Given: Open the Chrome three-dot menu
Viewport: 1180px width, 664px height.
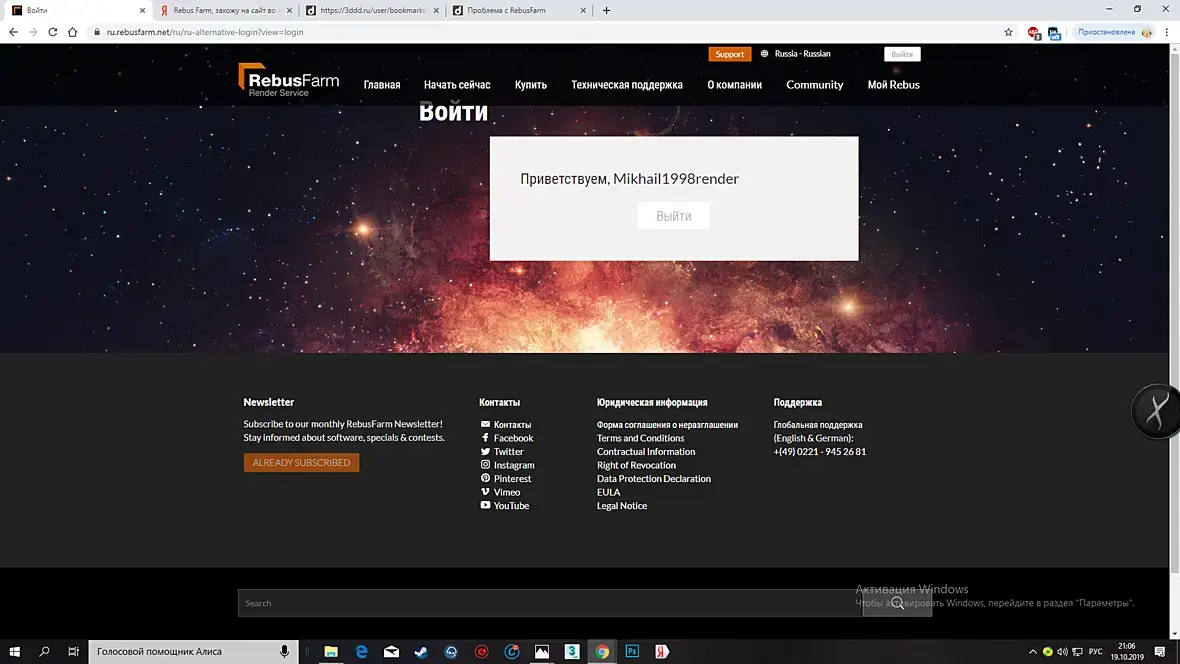Looking at the screenshot, I should pos(1167,32).
